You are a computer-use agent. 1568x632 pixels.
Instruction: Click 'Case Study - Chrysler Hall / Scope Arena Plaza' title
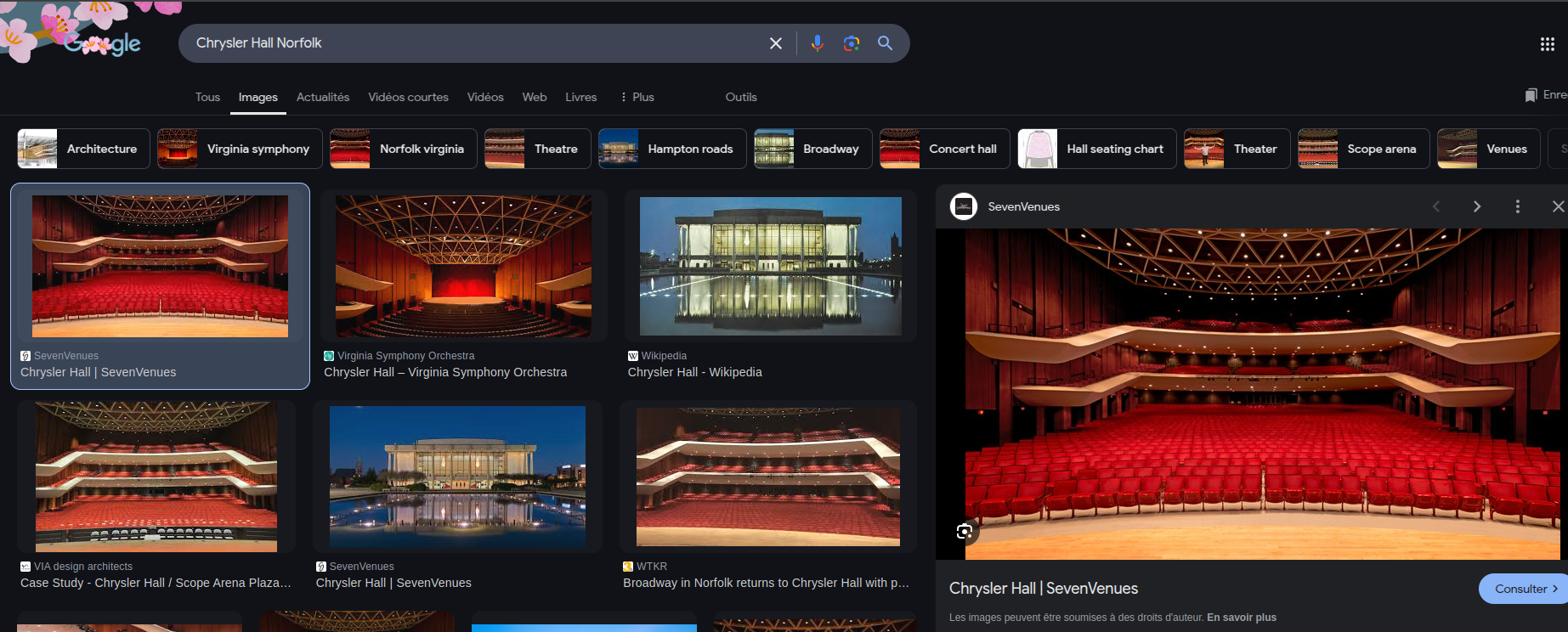click(x=156, y=583)
